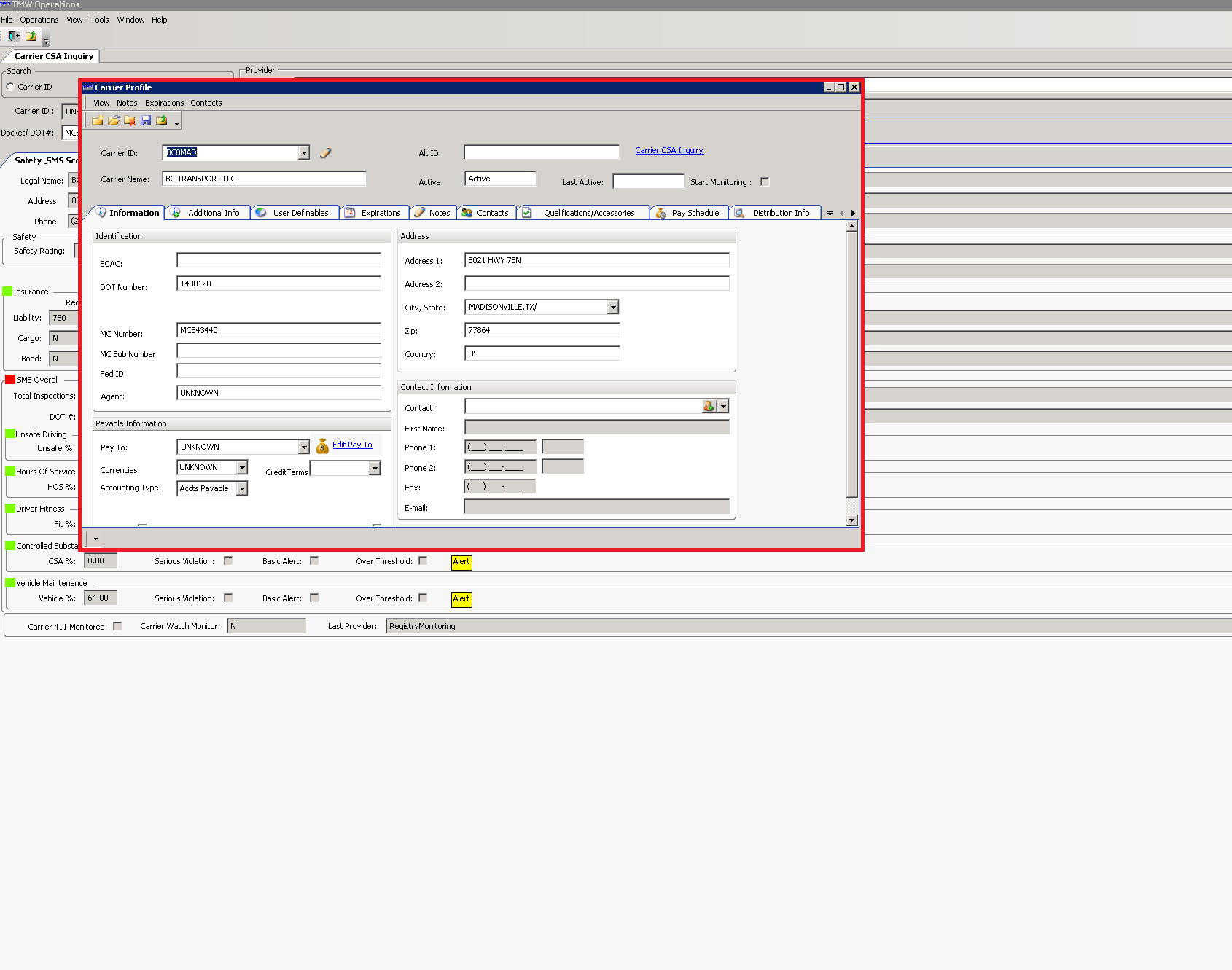This screenshot has width=1232, height=970.
Task: Click the Edit Pay To link
Action: pyautogui.click(x=352, y=445)
